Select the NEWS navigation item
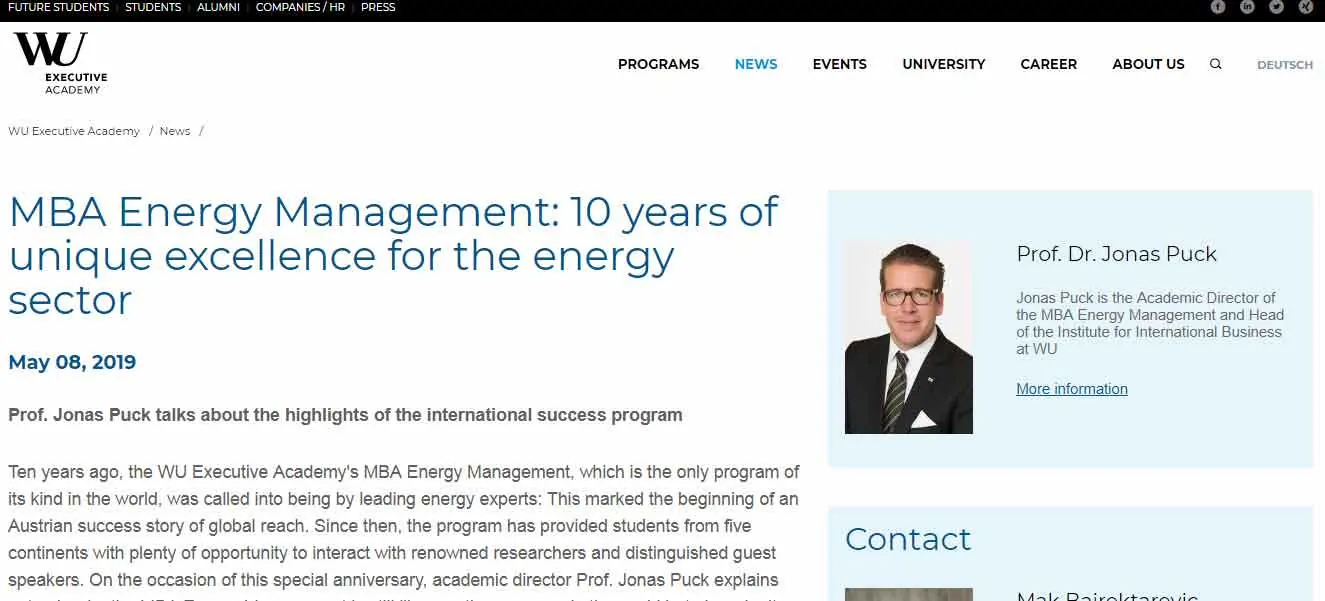The image size is (1325, 601). pos(756,64)
